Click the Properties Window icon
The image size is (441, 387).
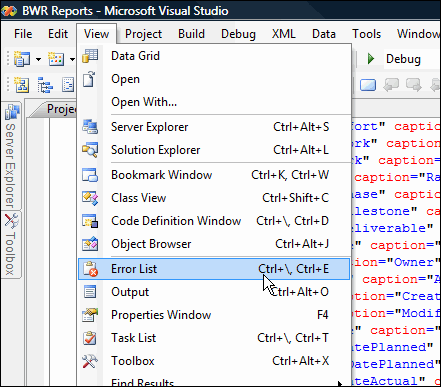(90, 315)
